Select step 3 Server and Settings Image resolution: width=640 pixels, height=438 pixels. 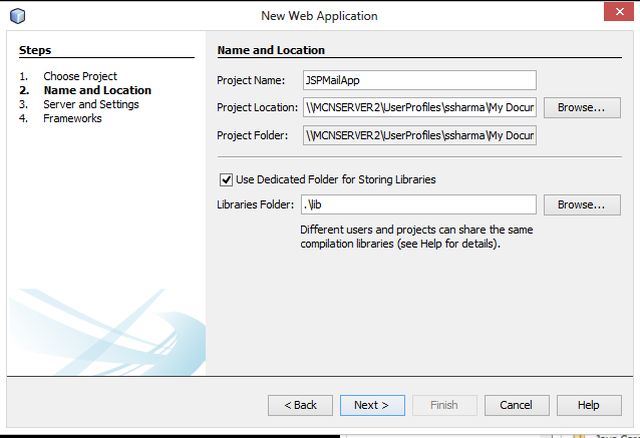91,104
